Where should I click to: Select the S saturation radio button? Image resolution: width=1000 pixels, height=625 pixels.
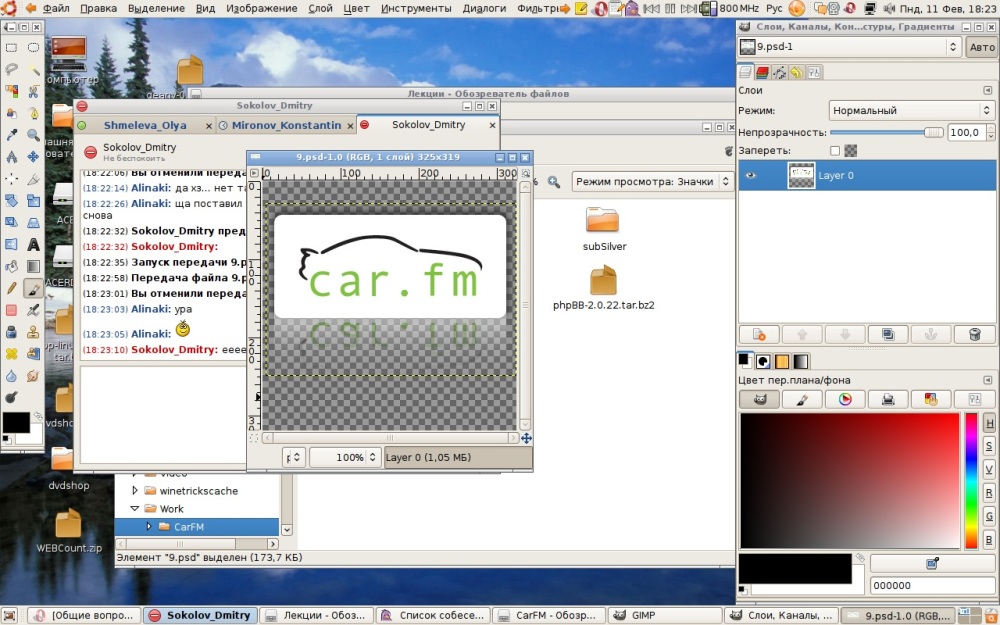tap(989, 446)
